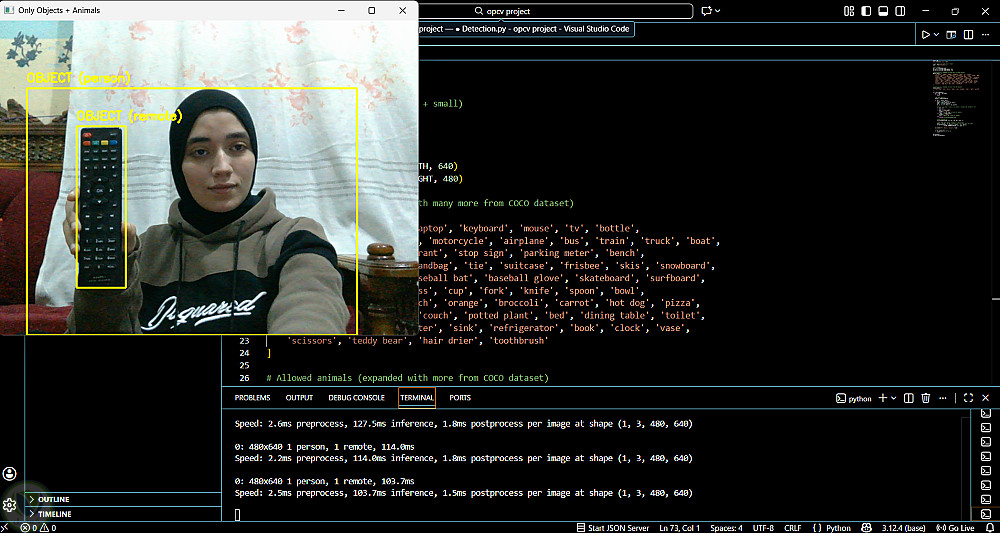This screenshot has height=533, width=1000.
Task: Split the terminal pane
Action: click(909, 398)
